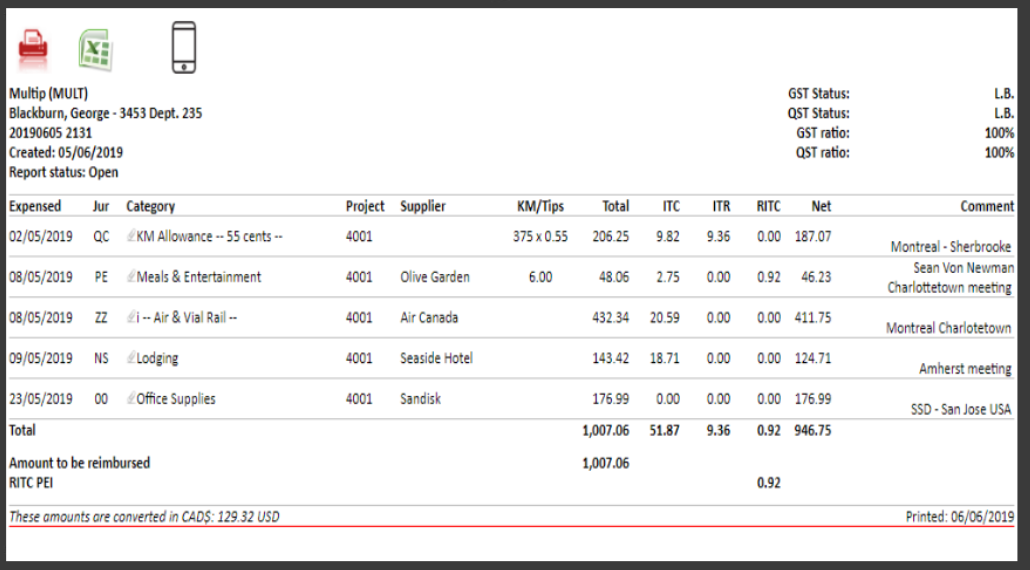Edit the KM Allowance expense pencil icon
This screenshot has width=1030, height=570.
click(x=131, y=236)
